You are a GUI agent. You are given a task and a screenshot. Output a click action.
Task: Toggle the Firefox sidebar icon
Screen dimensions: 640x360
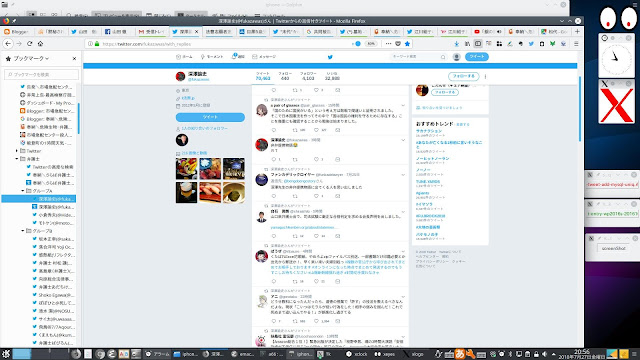point(478,44)
